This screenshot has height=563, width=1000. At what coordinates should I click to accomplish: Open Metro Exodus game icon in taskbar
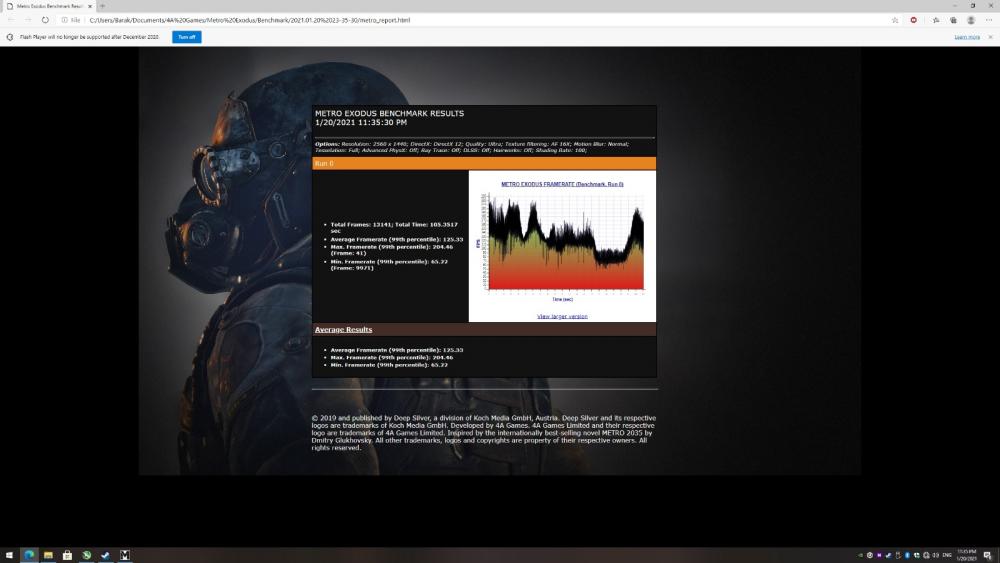125,555
